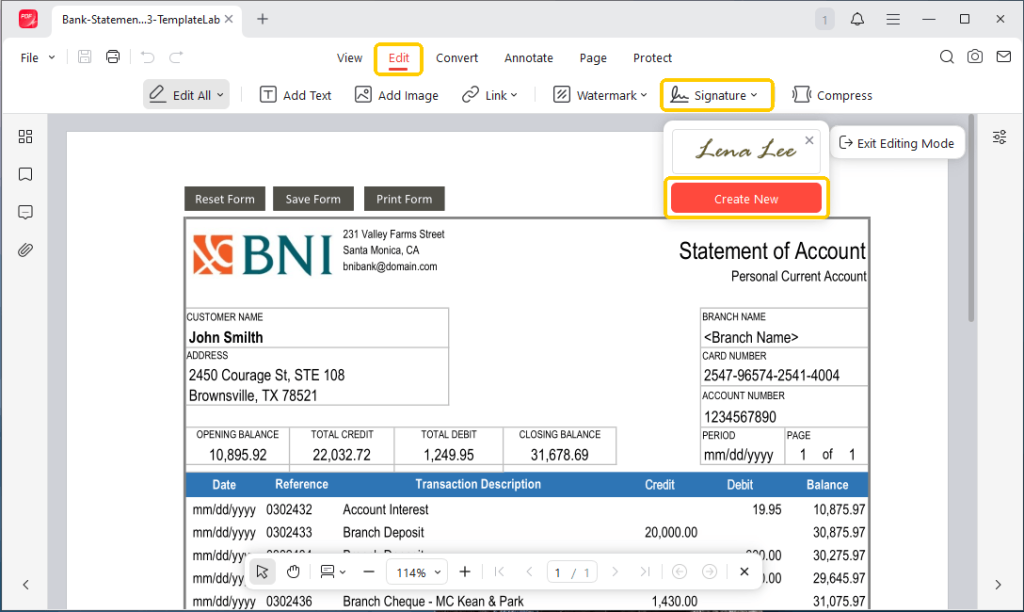Go to previous page
This screenshot has height=612, width=1024.
point(529,572)
